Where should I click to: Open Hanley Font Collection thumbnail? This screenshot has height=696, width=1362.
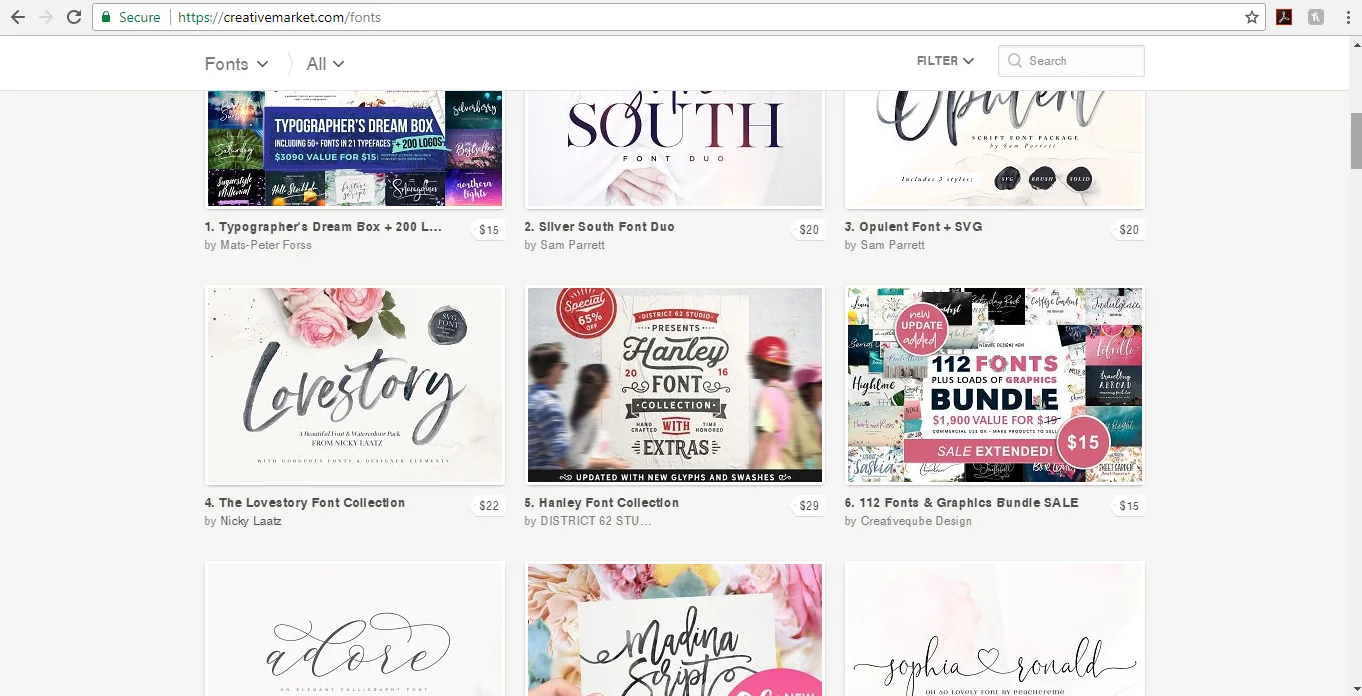[675, 386]
